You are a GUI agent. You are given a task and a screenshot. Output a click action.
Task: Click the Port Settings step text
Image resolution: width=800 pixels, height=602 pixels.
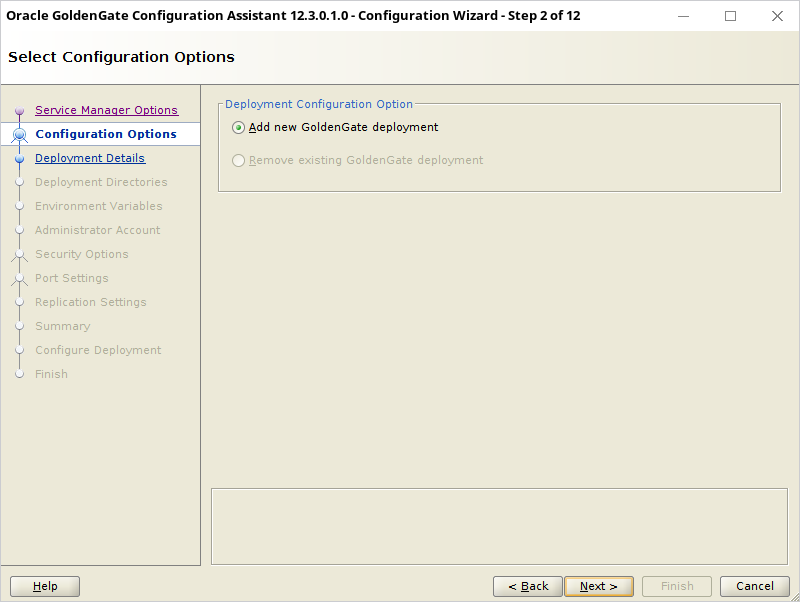pyautogui.click(x=72, y=278)
